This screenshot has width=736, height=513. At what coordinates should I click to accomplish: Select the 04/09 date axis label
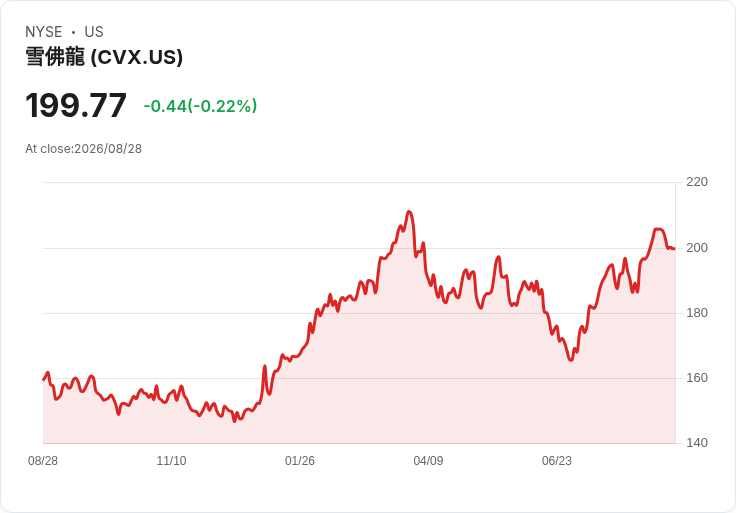[428, 461]
